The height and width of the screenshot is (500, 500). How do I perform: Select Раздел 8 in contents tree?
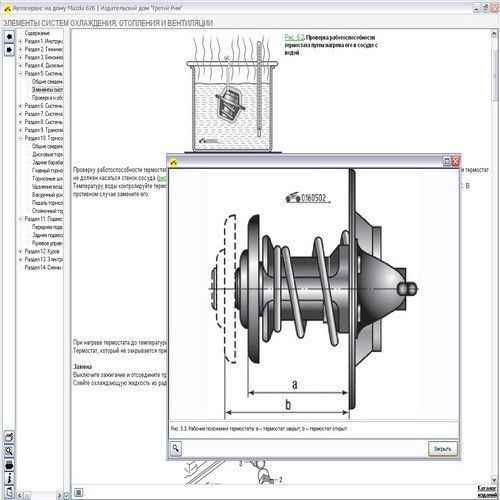point(44,122)
